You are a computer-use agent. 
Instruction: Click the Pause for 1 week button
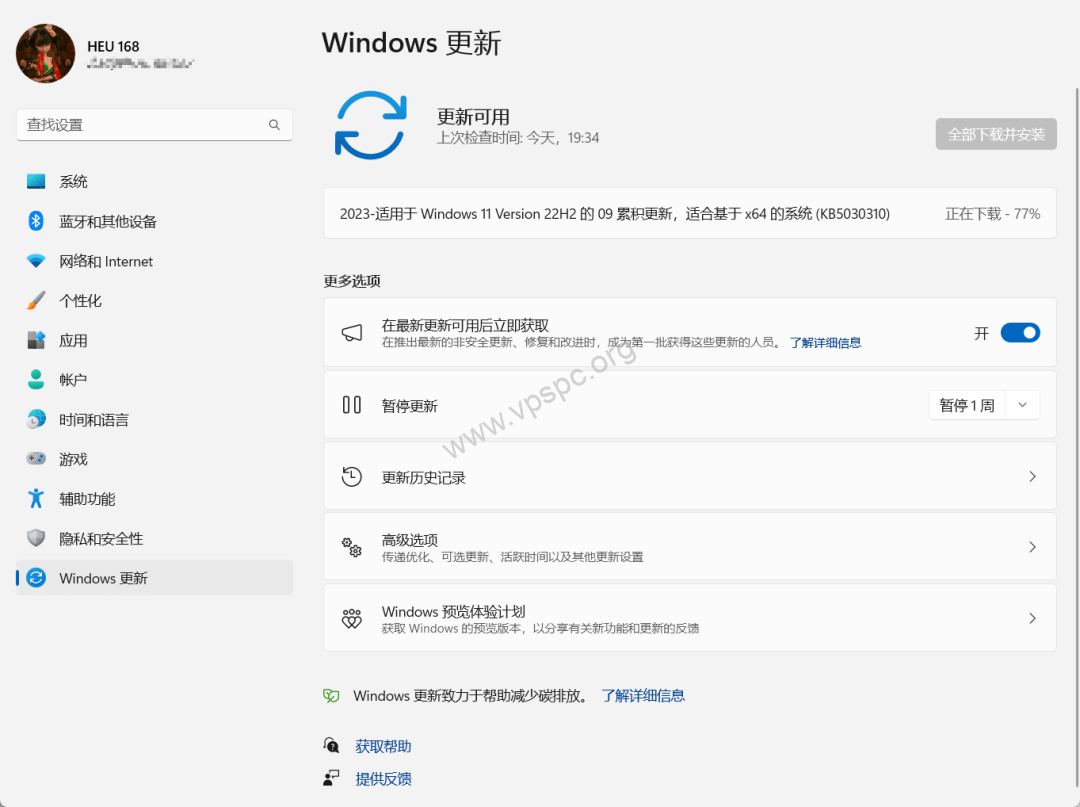coord(967,405)
